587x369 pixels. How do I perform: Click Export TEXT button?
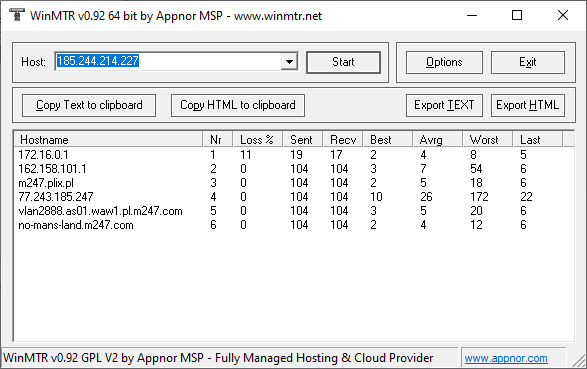444,105
